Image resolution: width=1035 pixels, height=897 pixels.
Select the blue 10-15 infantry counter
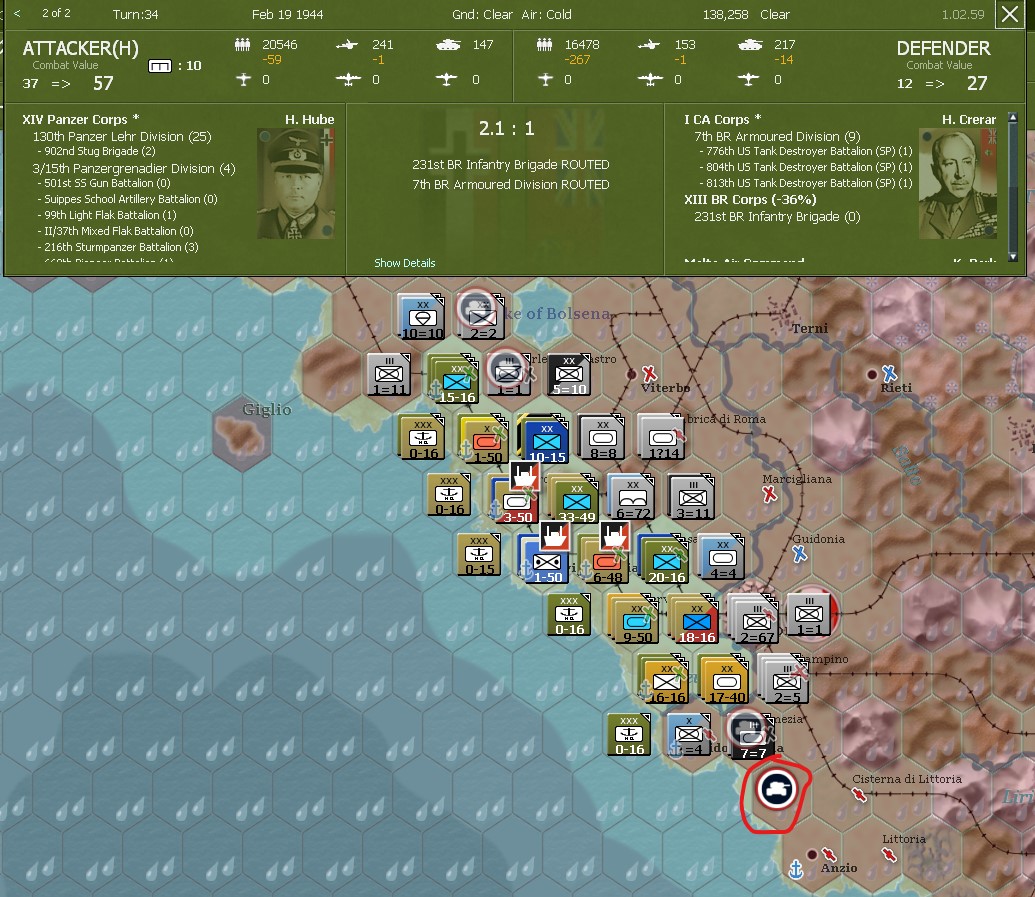[545, 440]
